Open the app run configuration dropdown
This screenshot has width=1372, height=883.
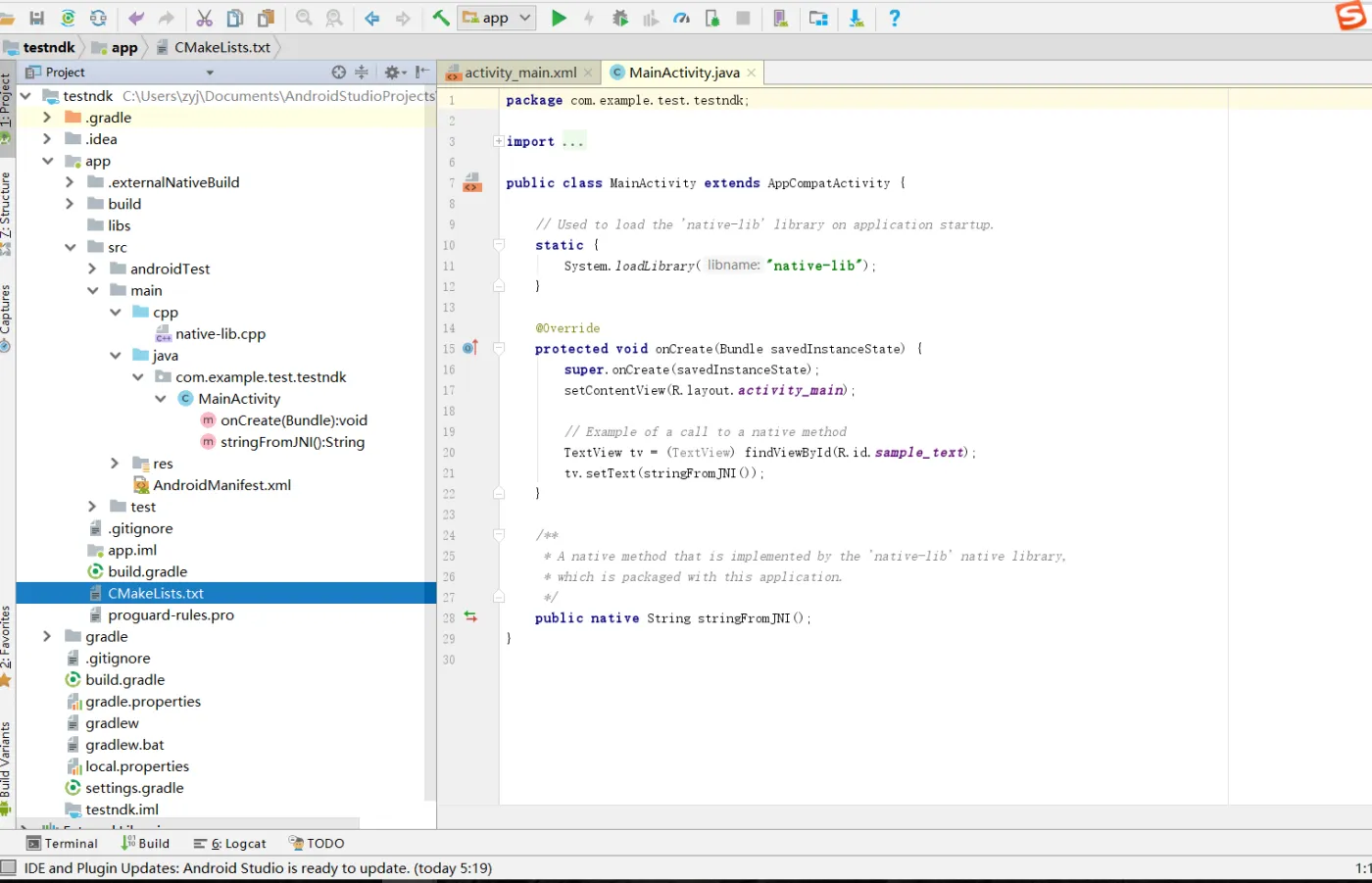(x=497, y=18)
